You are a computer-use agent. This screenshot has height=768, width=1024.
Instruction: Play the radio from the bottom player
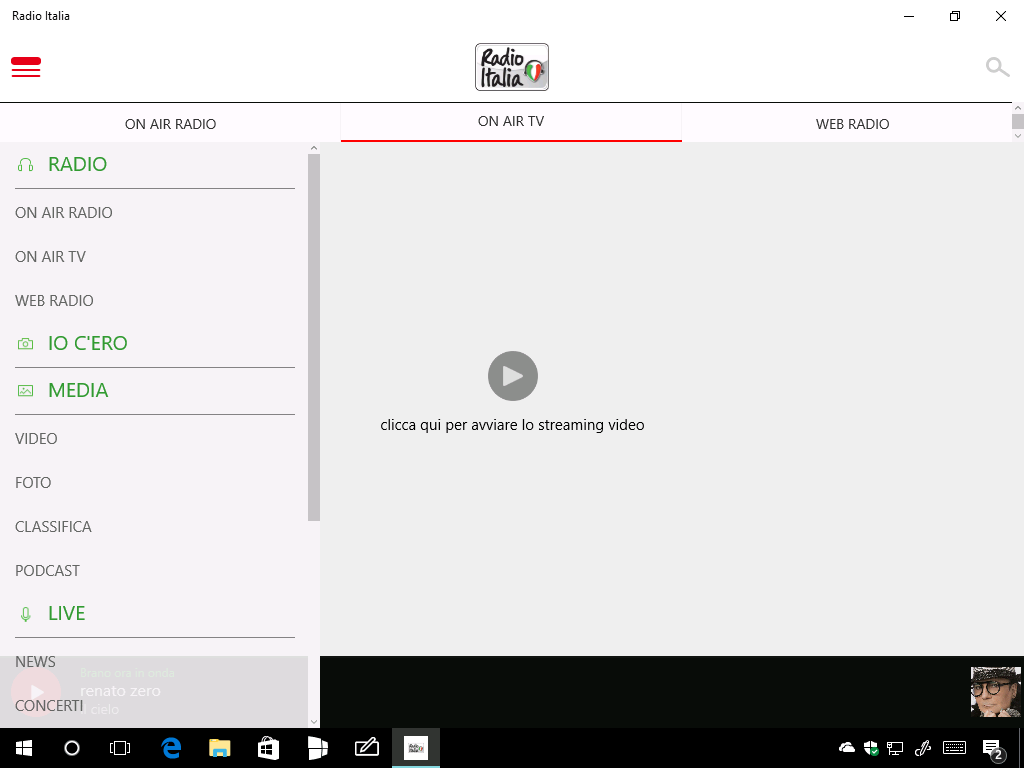[36, 692]
